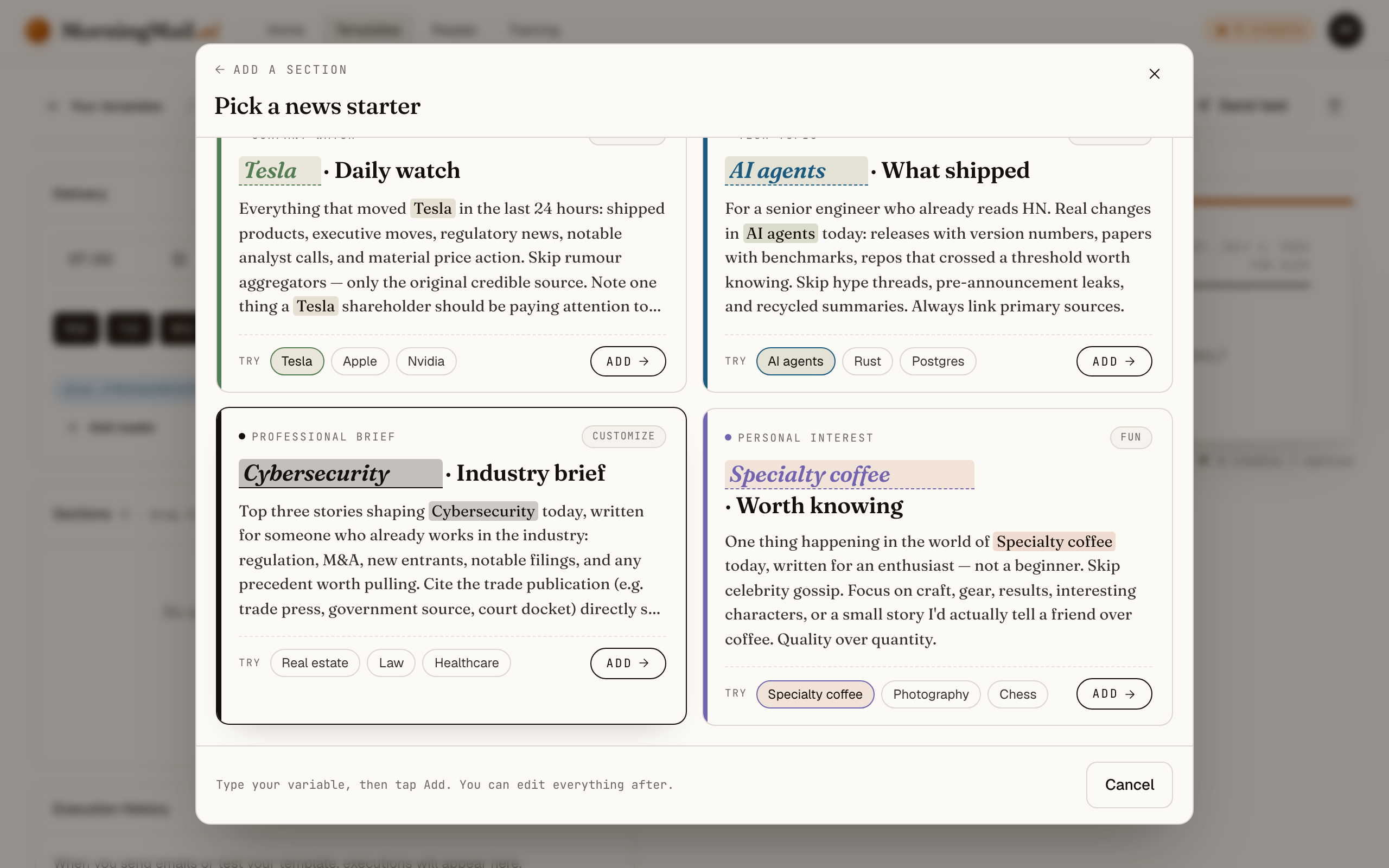Click the Professional Brief category label
Image resolution: width=1389 pixels, height=868 pixels.
[324, 437]
